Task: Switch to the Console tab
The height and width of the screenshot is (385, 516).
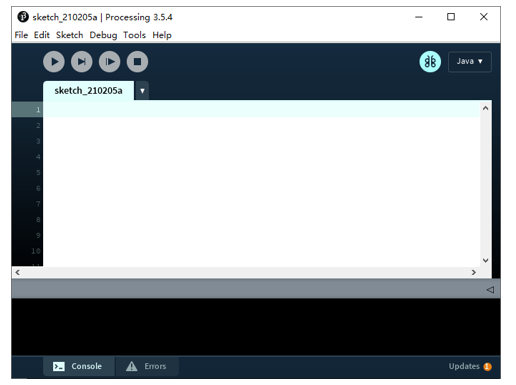Action: 79,366
